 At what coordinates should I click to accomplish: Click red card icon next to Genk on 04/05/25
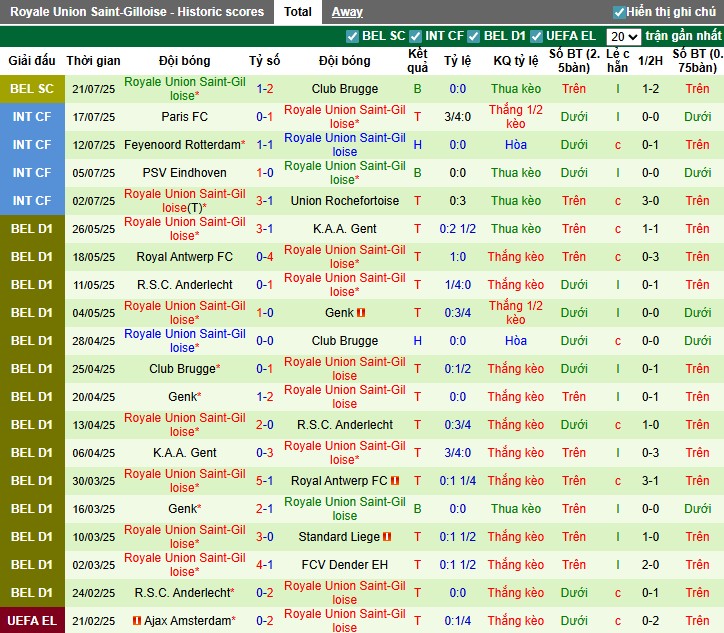tap(361, 313)
